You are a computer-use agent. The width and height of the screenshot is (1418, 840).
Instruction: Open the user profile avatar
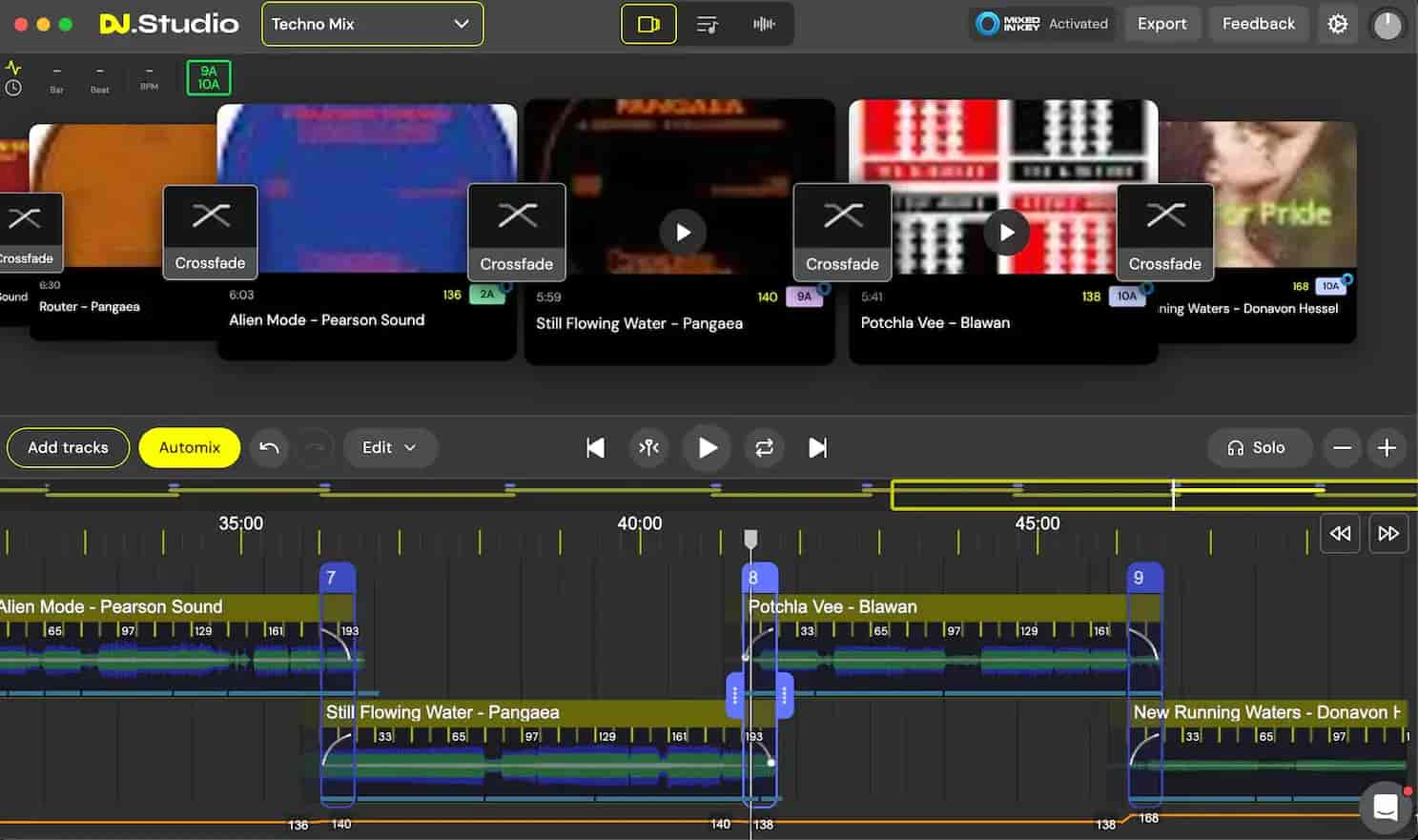[x=1387, y=24]
